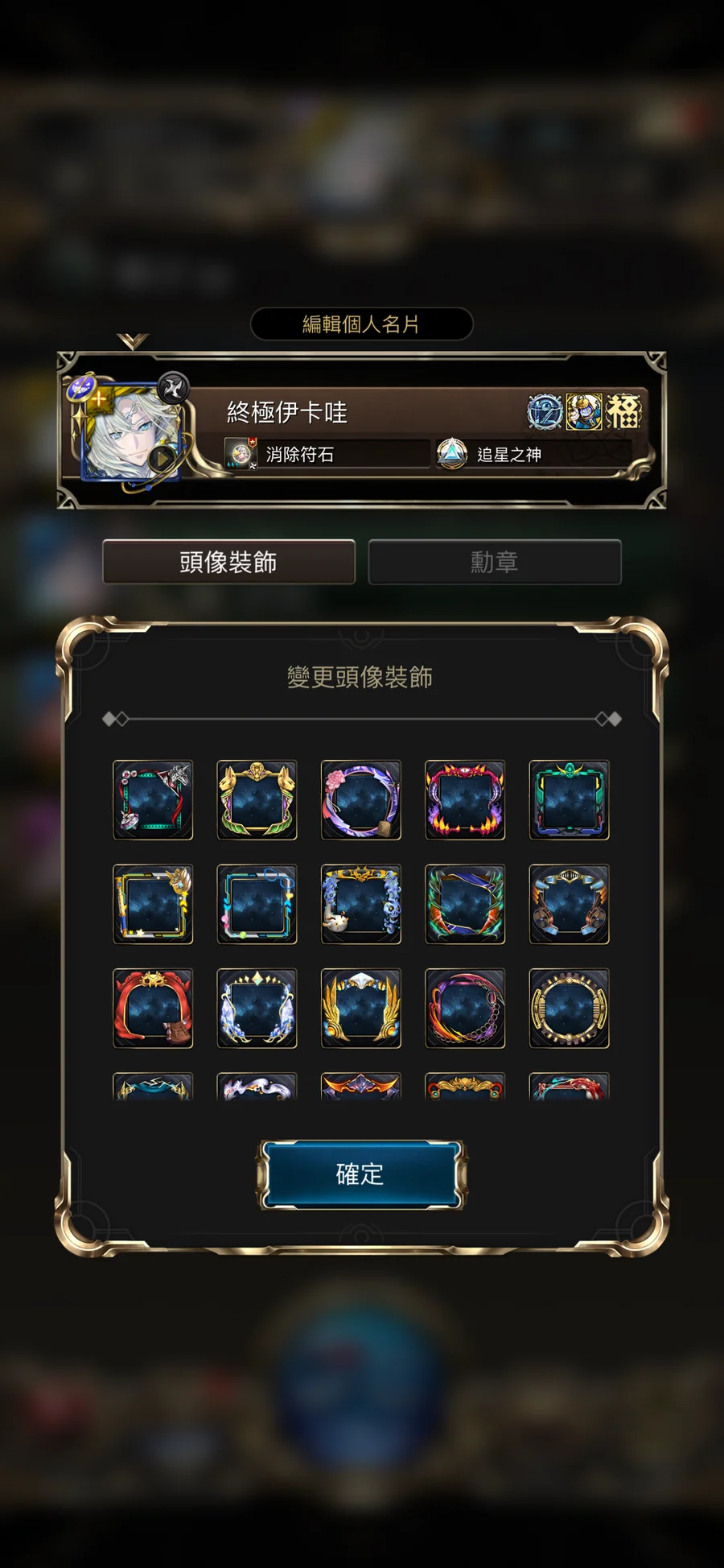
Task: Click the 編輯個人名片 title button
Action: (x=361, y=324)
